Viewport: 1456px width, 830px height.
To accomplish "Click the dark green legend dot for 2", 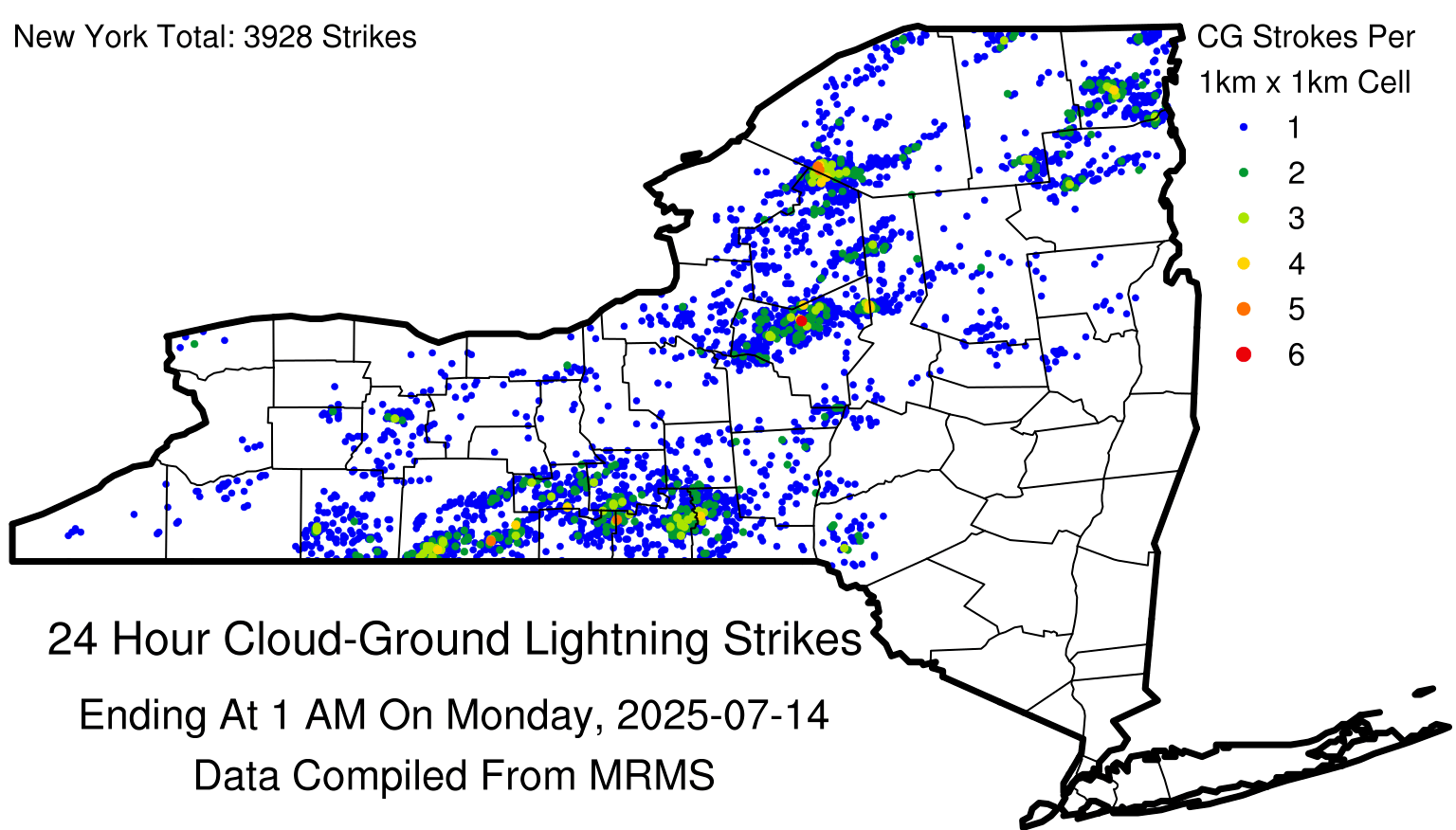I will pos(1244,172).
